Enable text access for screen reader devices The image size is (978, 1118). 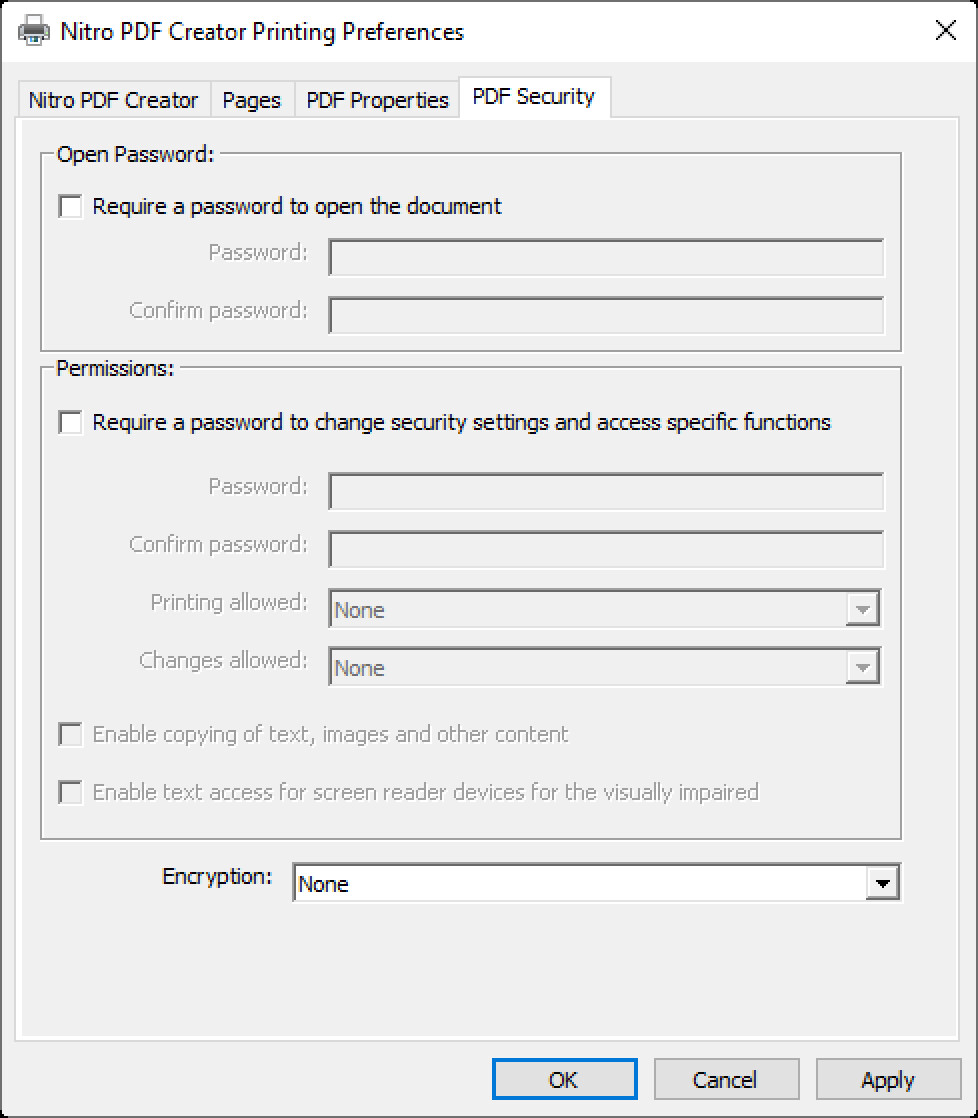point(70,792)
